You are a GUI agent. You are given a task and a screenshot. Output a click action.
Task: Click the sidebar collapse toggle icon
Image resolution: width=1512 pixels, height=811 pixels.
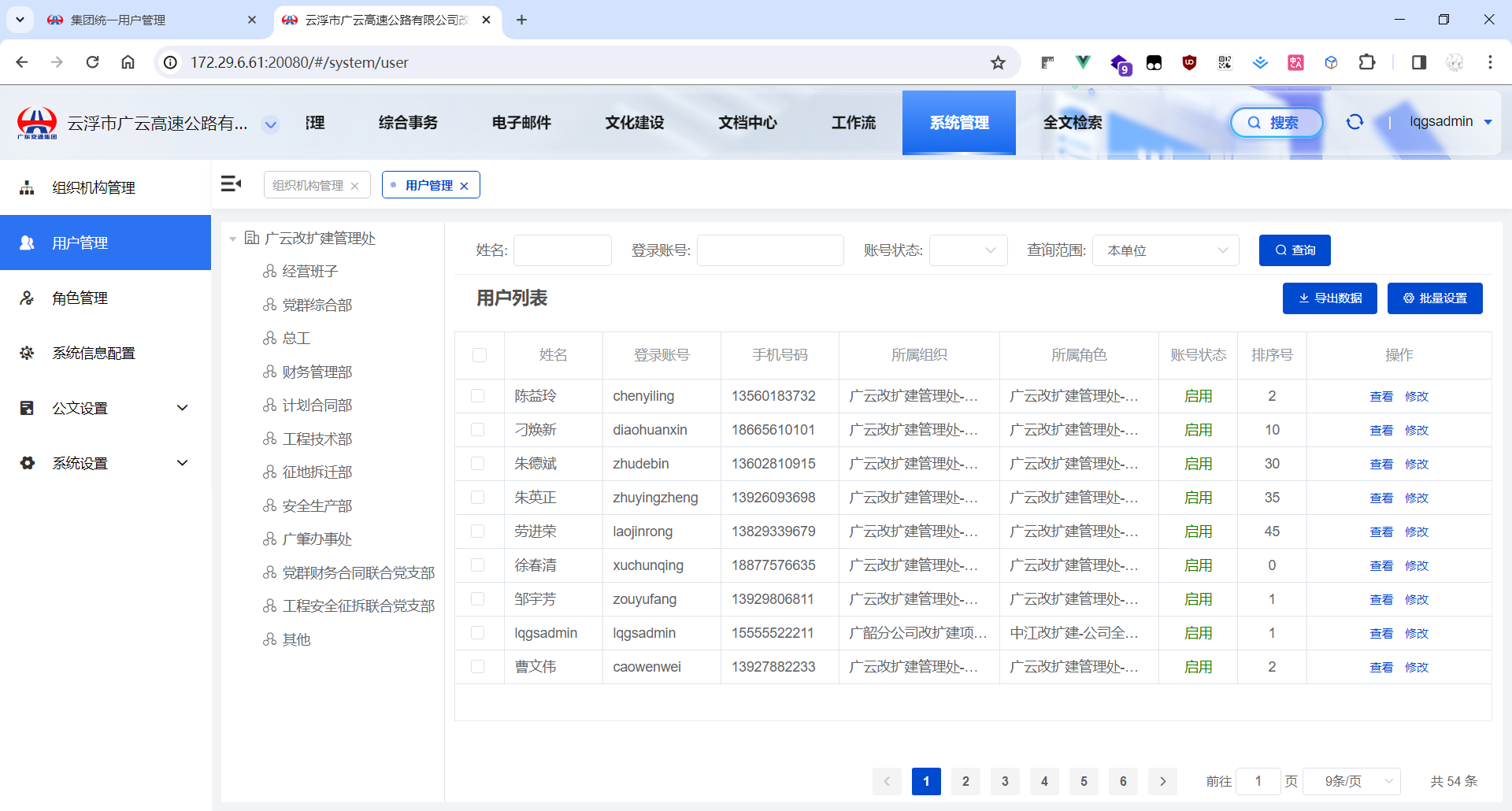[231, 184]
